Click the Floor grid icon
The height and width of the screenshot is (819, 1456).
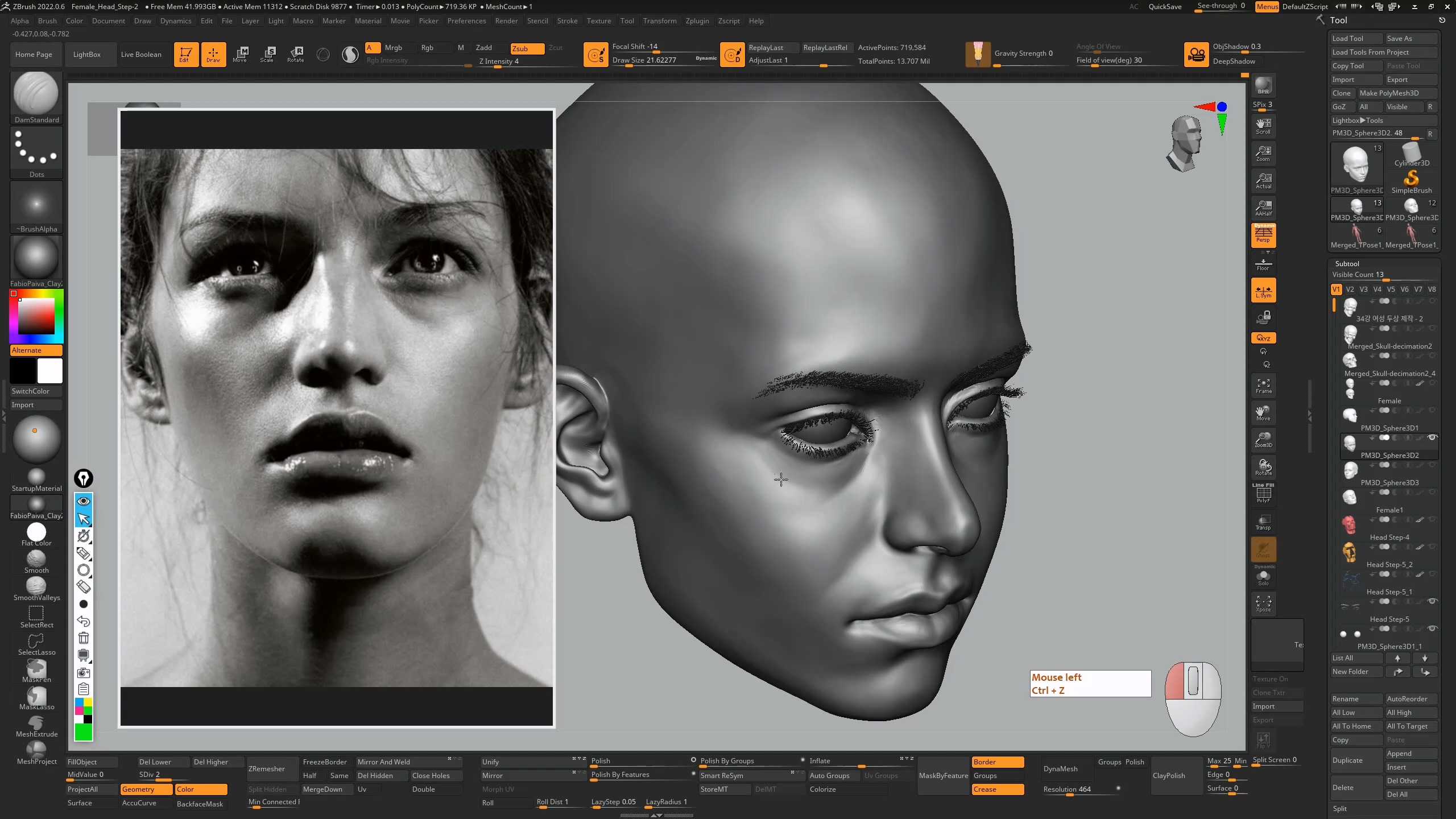(1263, 264)
